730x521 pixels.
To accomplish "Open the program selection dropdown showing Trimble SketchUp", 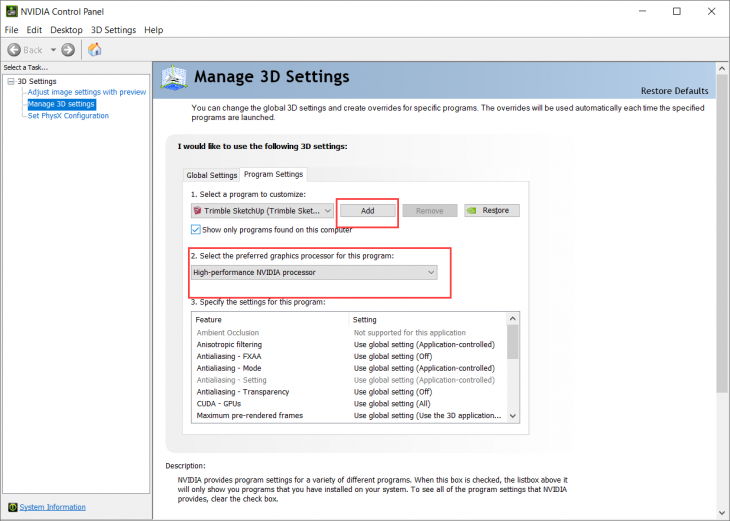I will tap(263, 211).
